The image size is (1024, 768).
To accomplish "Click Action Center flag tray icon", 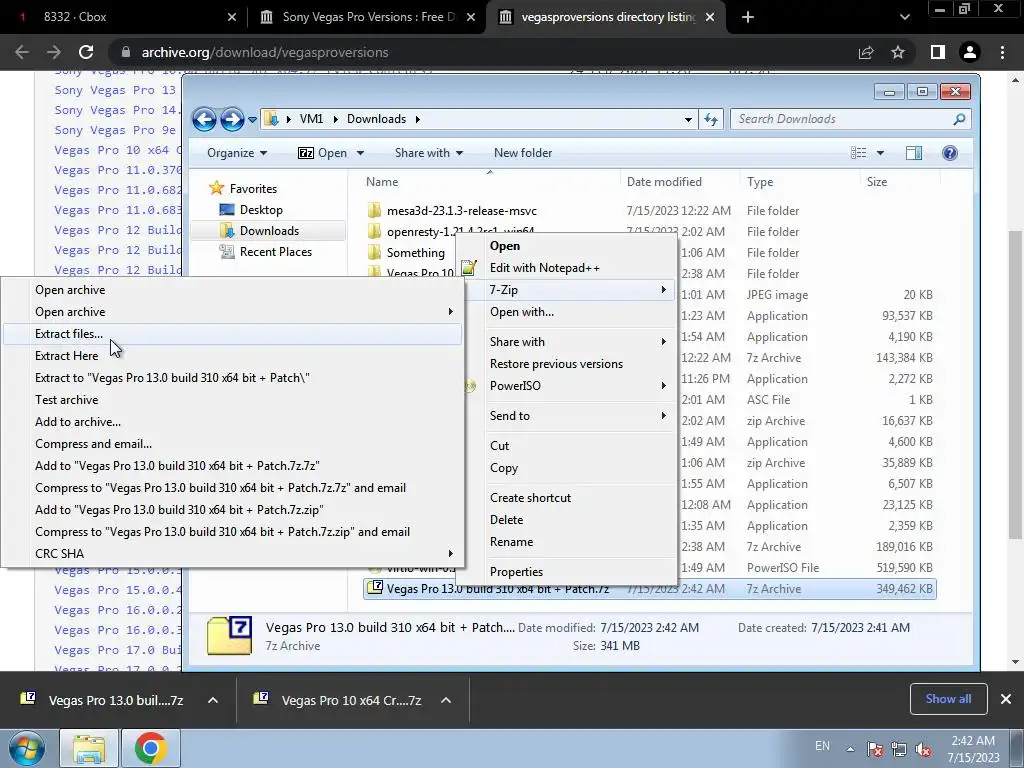I will [875, 750].
